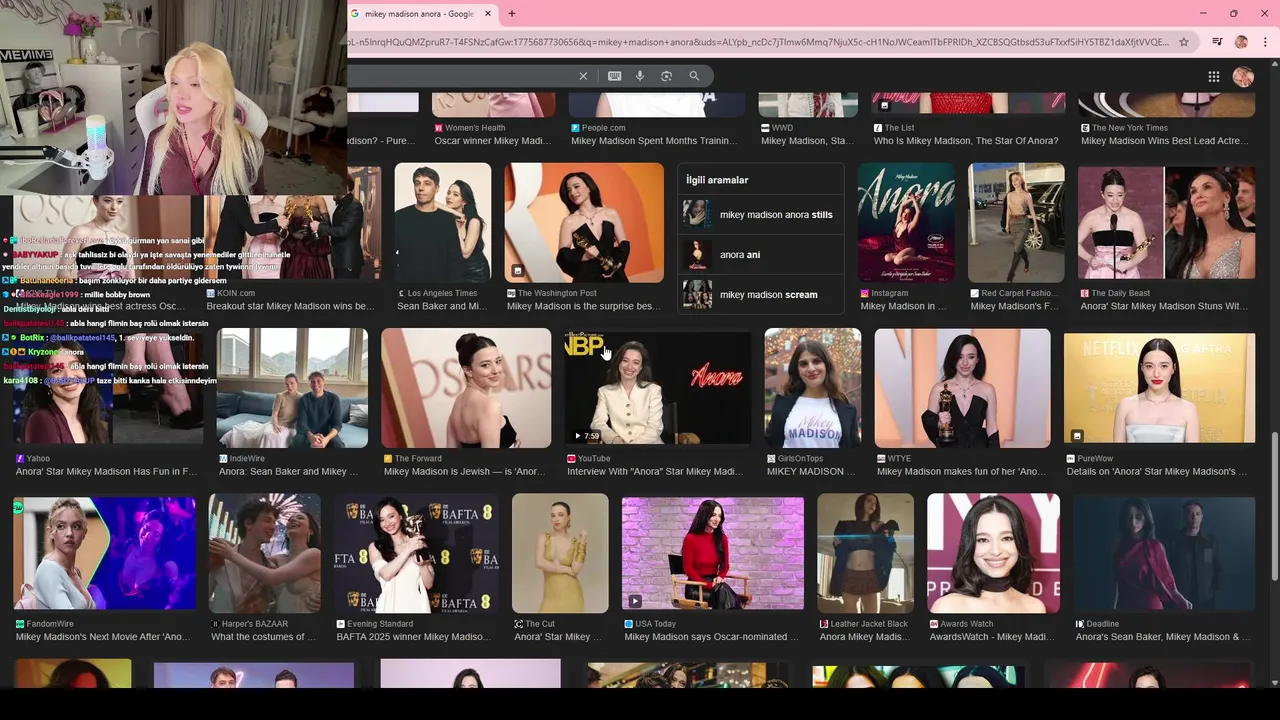This screenshot has width=1280, height=720.
Task: Open The Washington Post Oscar image
Action: point(584,223)
